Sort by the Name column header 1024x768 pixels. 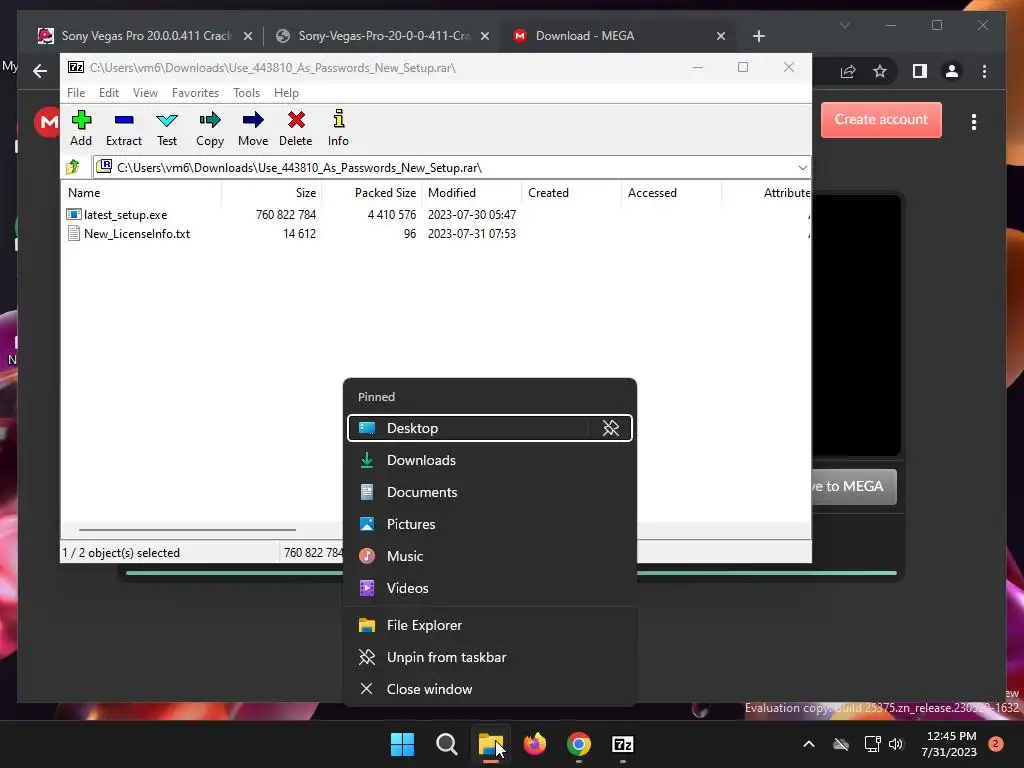(x=142, y=193)
